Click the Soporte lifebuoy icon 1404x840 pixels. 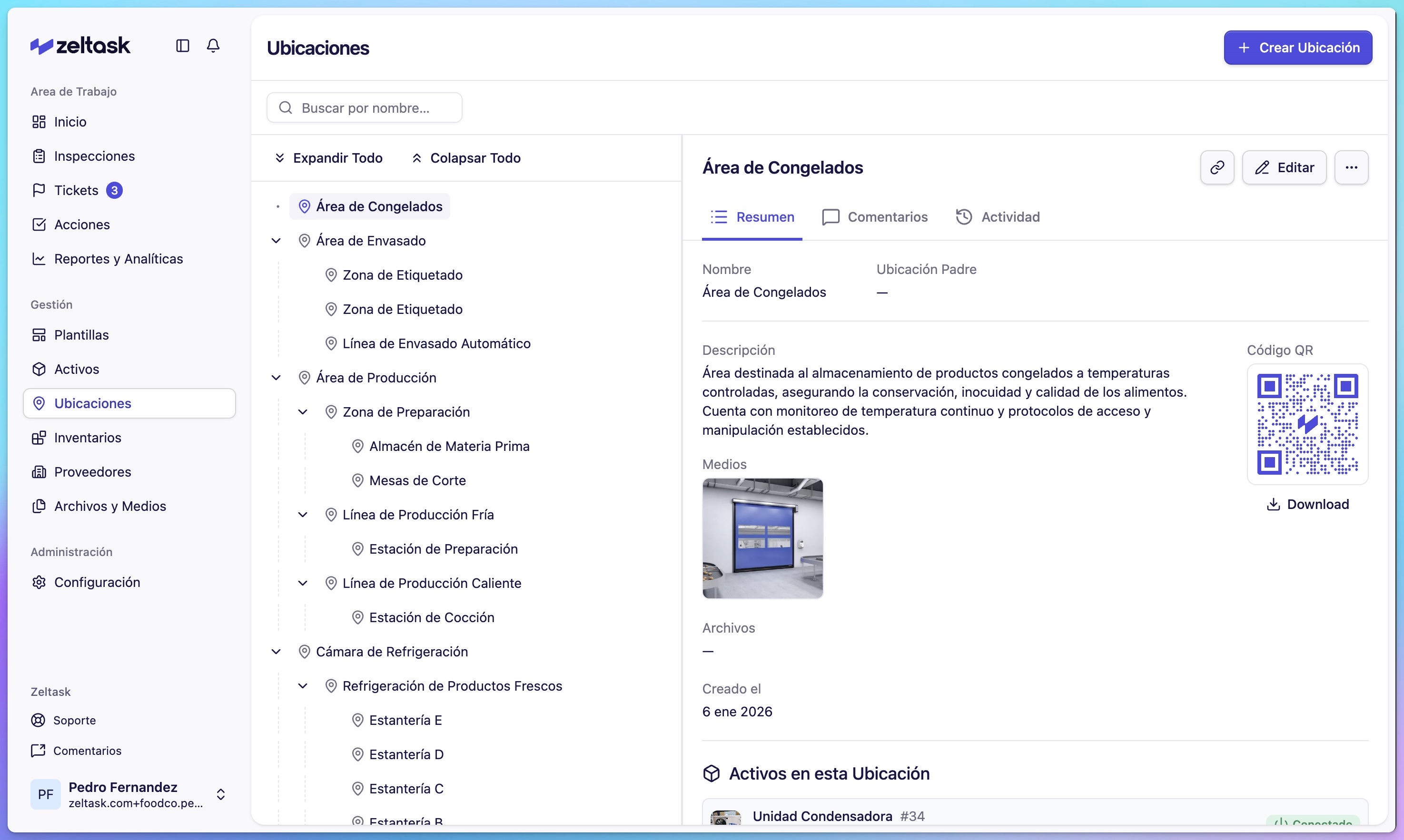(38, 720)
